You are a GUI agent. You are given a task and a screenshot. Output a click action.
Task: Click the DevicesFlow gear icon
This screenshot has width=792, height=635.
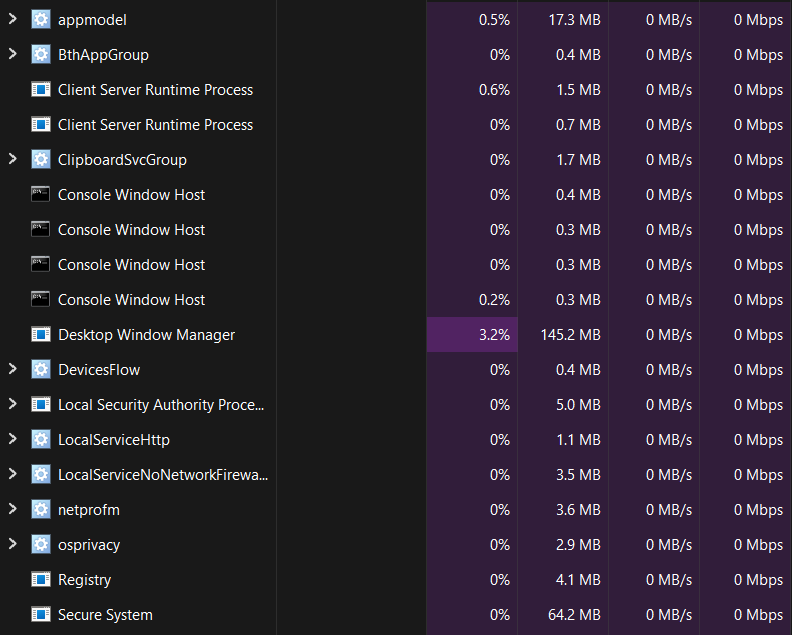pyautogui.click(x=41, y=370)
